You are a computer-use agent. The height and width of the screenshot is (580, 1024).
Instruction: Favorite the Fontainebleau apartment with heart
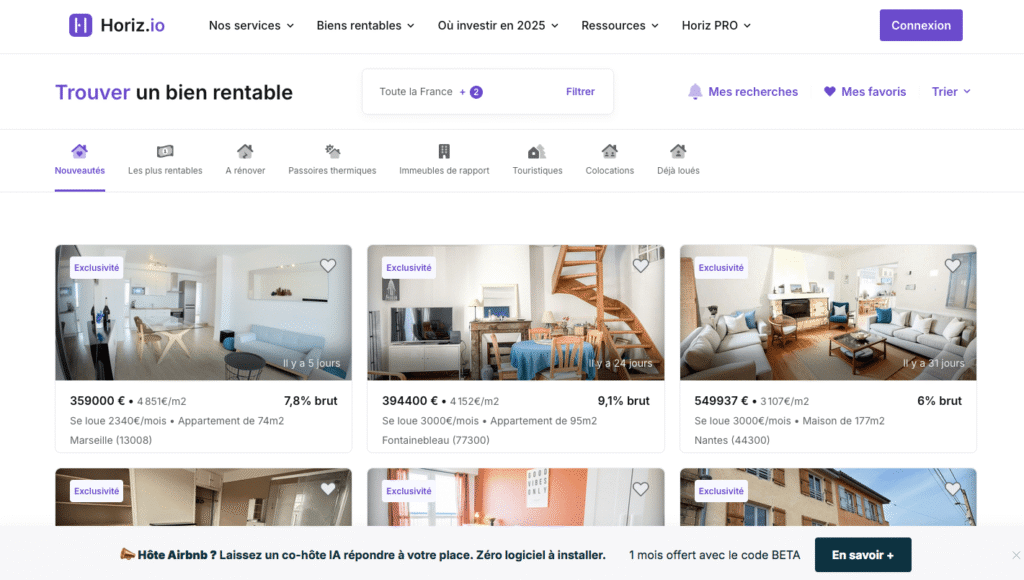click(x=641, y=266)
